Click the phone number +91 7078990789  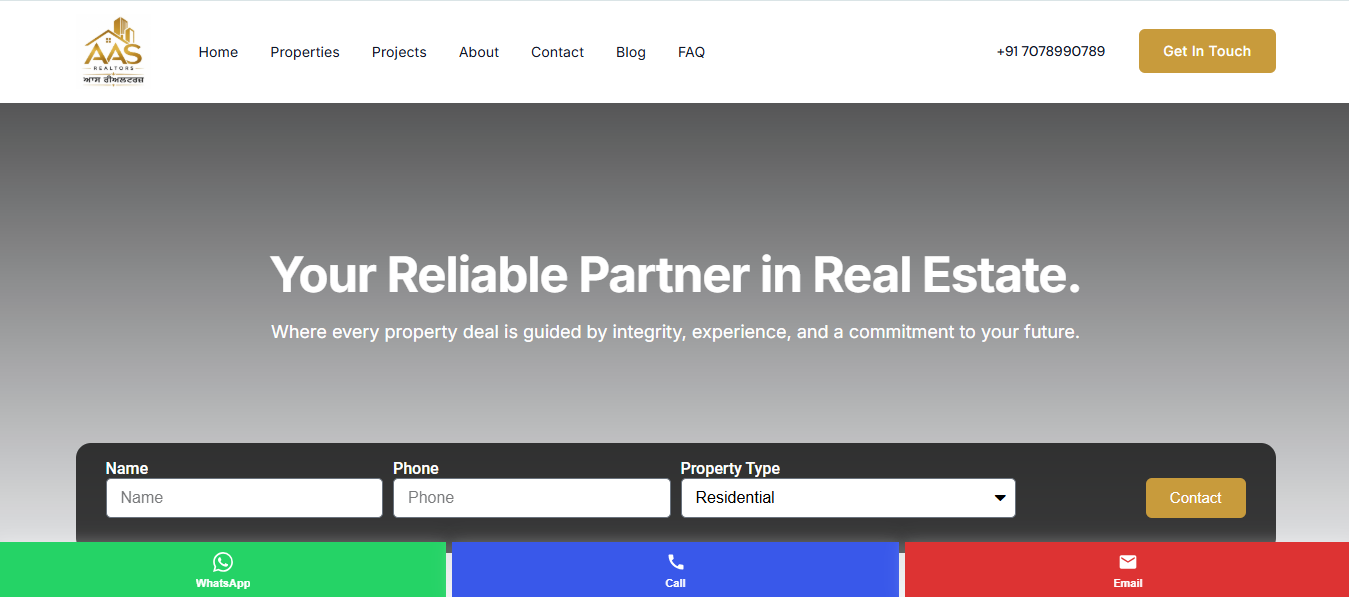tap(1051, 51)
